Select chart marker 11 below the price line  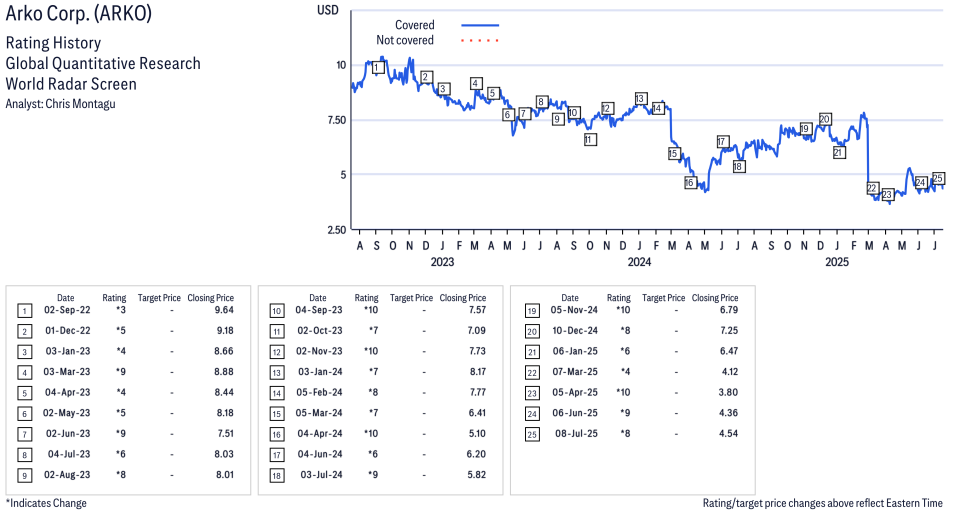click(588, 139)
